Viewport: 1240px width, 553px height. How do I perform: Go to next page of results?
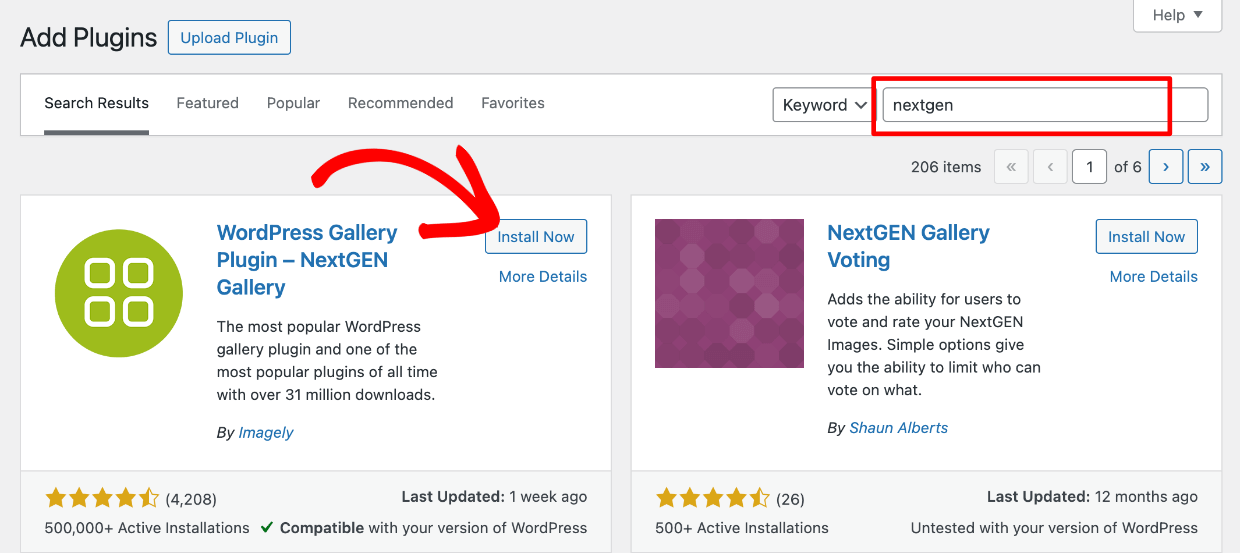pyautogui.click(x=1166, y=167)
